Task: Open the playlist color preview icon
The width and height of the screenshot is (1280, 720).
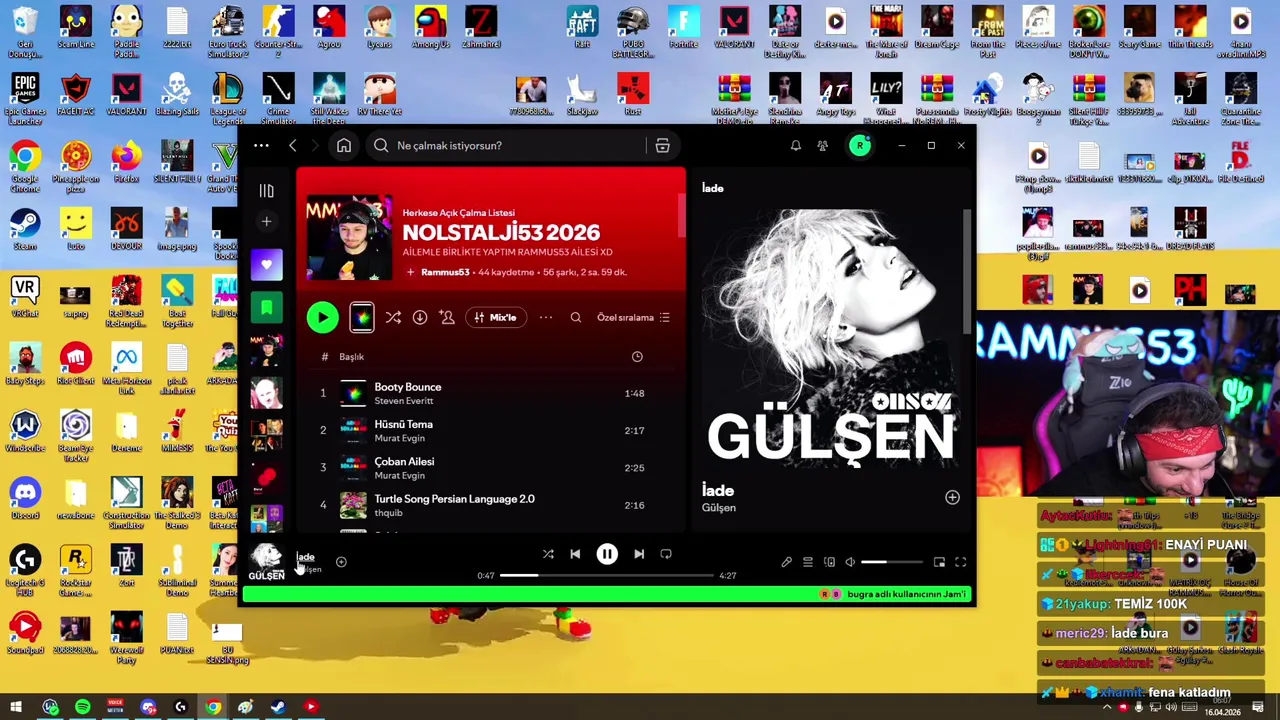Action: (x=362, y=318)
